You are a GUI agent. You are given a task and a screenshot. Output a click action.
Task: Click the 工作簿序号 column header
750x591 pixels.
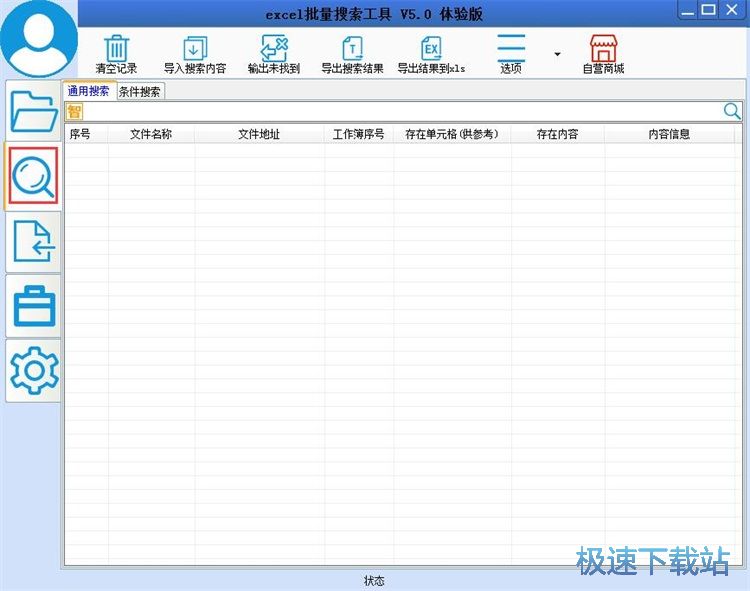pos(359,134)
